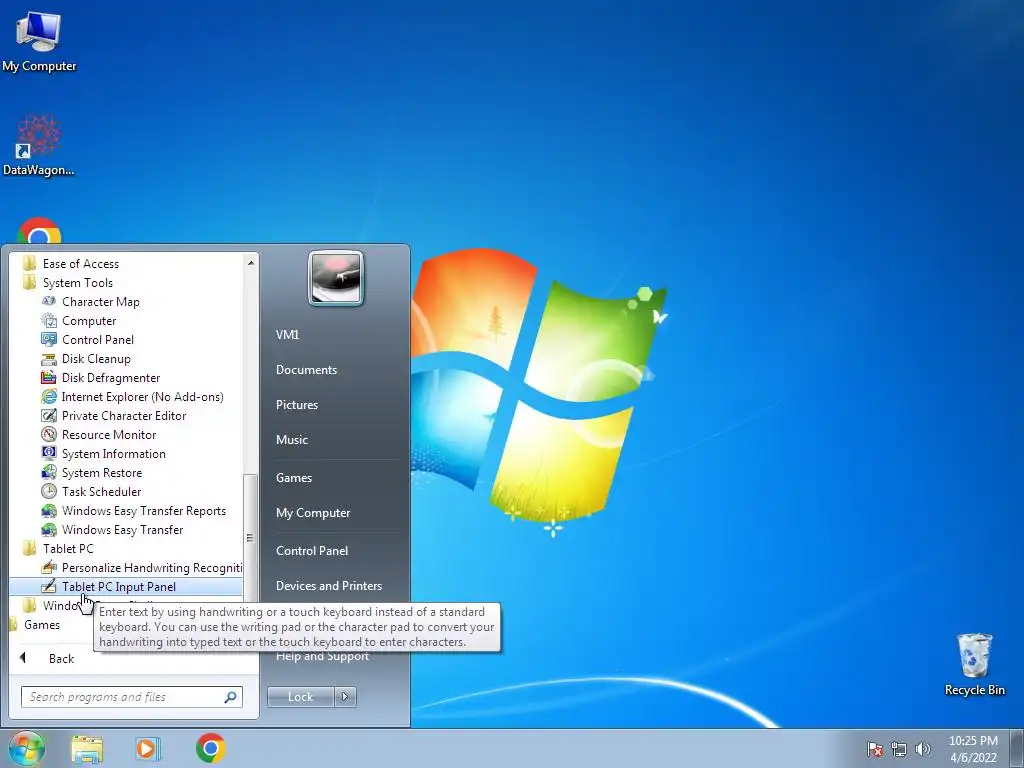Click the Show desktop button

coord(1017,748)
